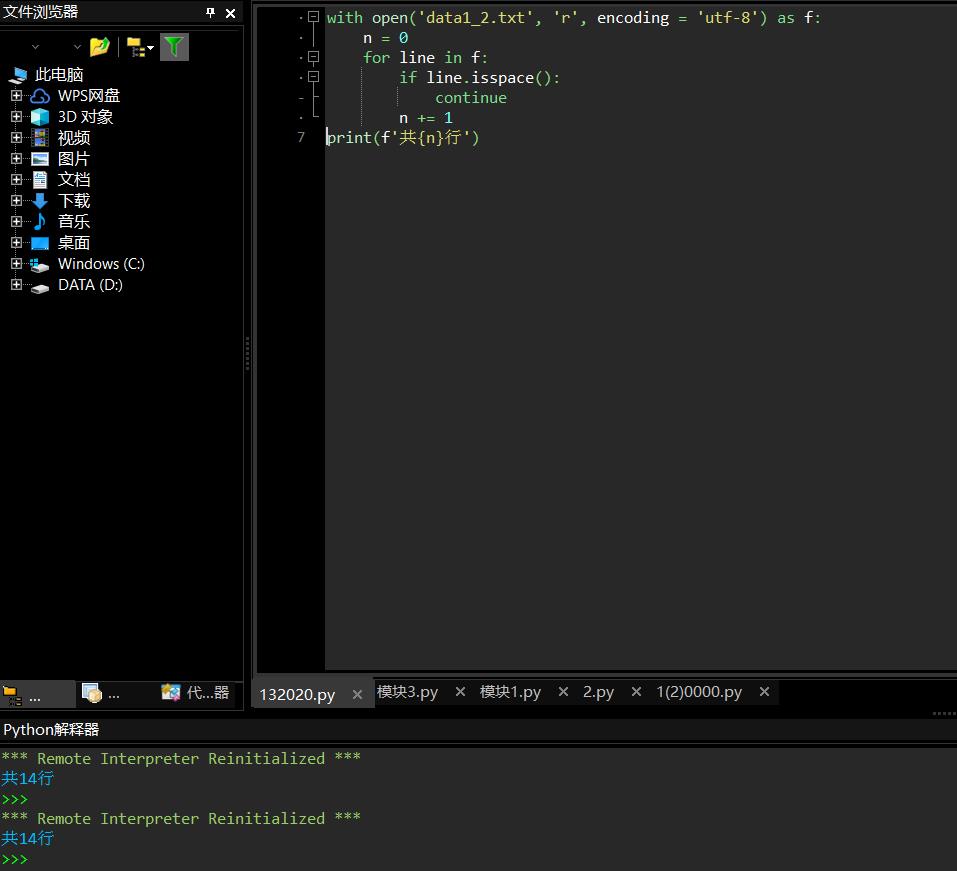Expand the 3D 对象 folder
Viewport: 957px width, 871px height.
16,116
